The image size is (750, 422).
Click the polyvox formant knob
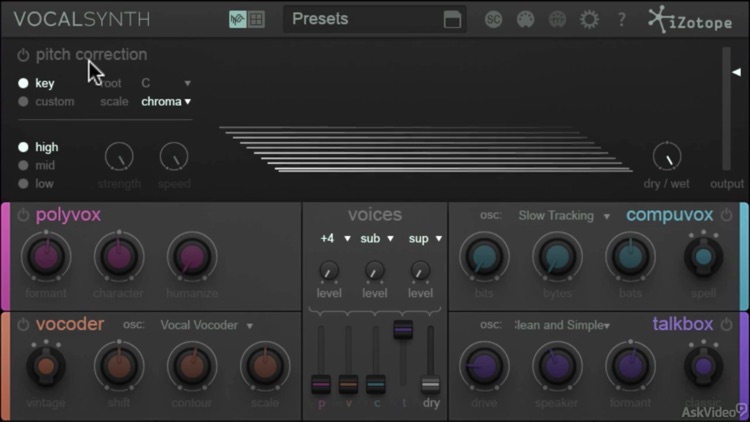tap(46, 256)
